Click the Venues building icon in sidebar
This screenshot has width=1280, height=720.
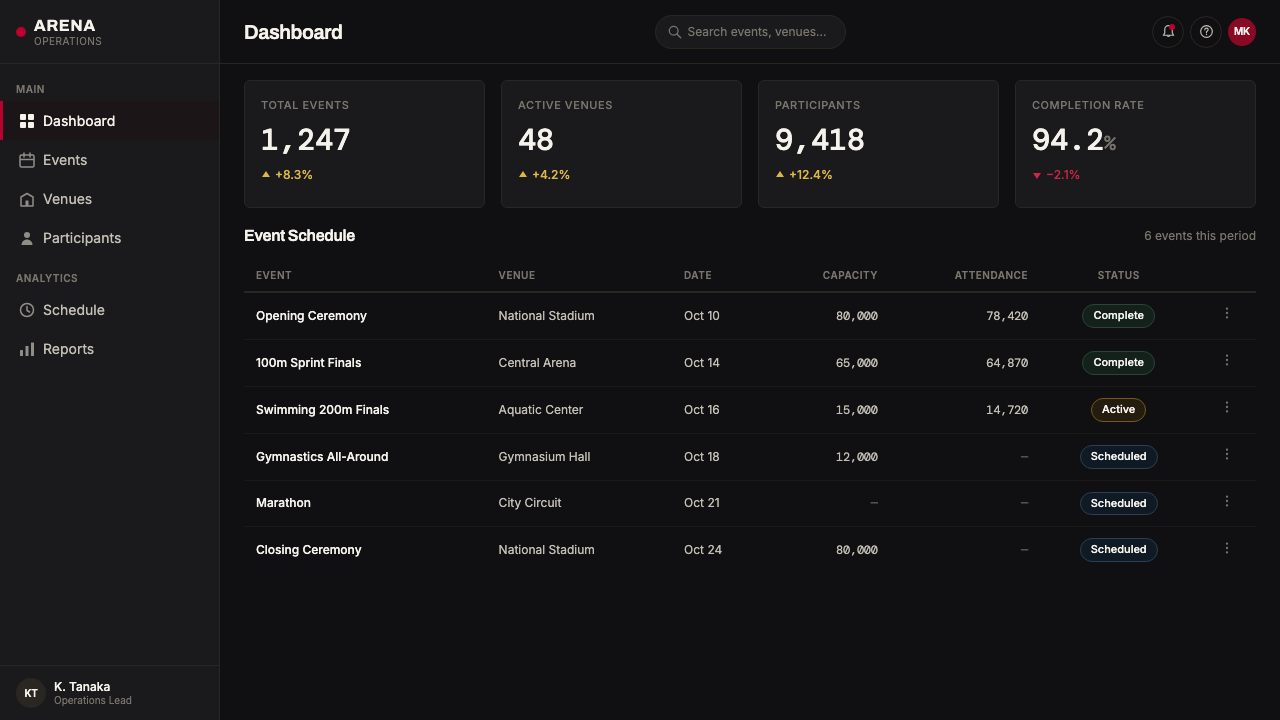[x=27, y=199]
